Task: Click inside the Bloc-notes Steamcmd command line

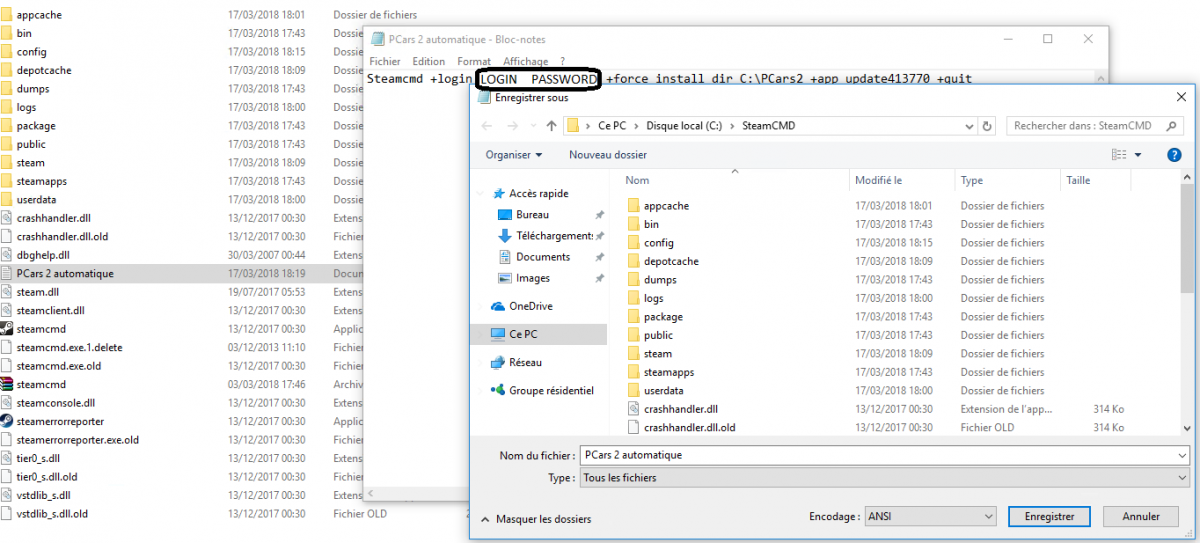Action: click(669, 78)
